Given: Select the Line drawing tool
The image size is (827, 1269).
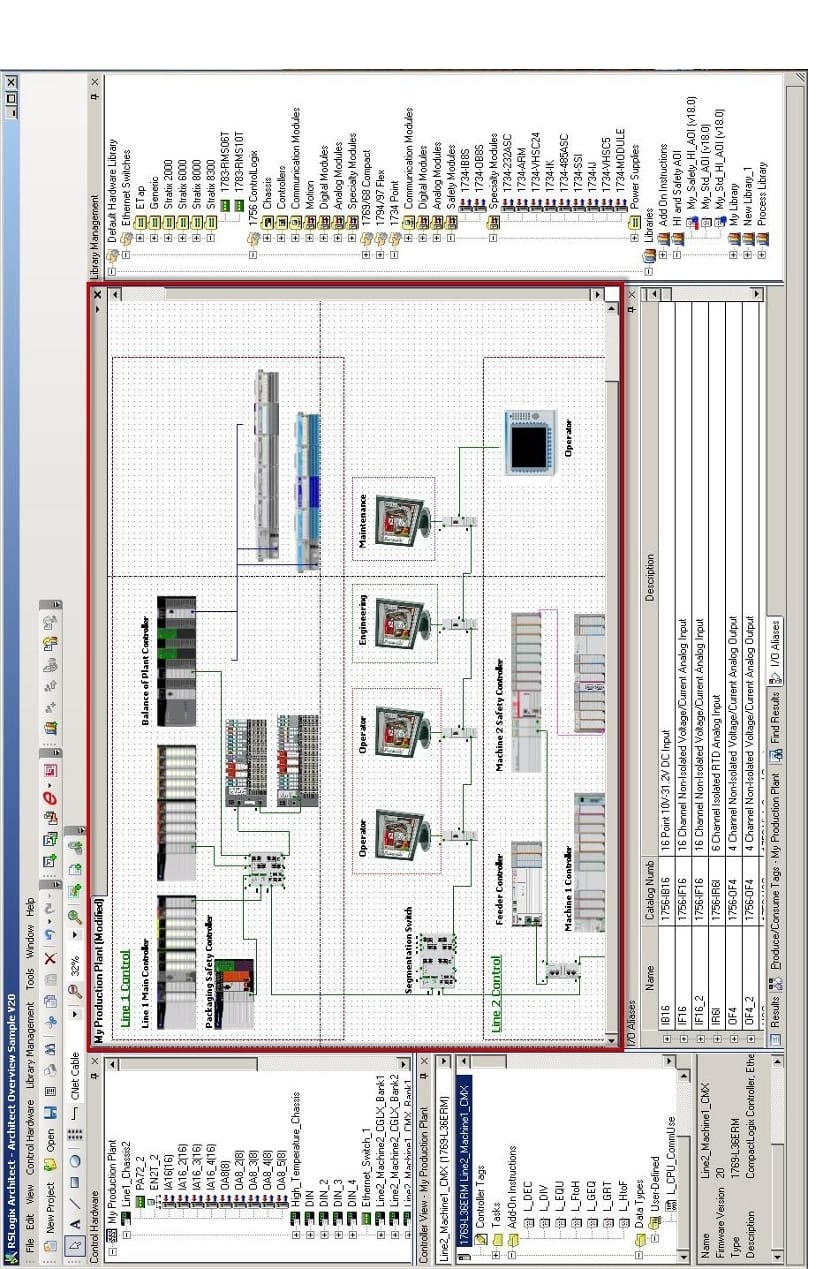Looking at the screenshot, I should 76,1202.
